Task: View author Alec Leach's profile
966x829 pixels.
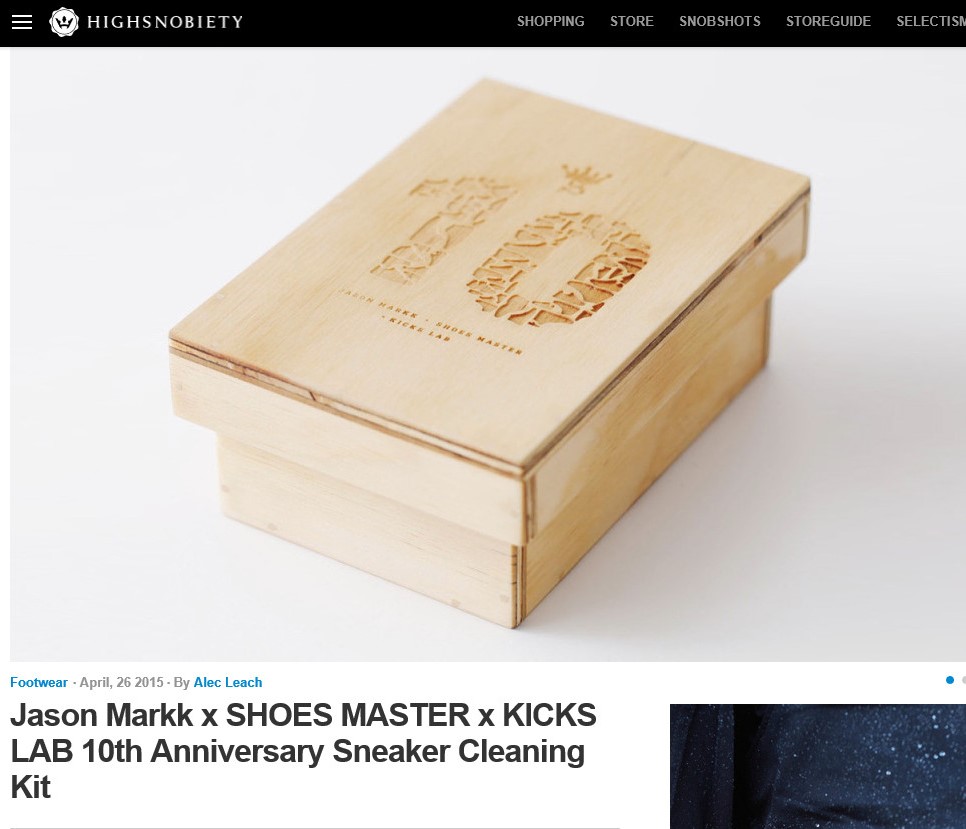Action: pos(228,682)
